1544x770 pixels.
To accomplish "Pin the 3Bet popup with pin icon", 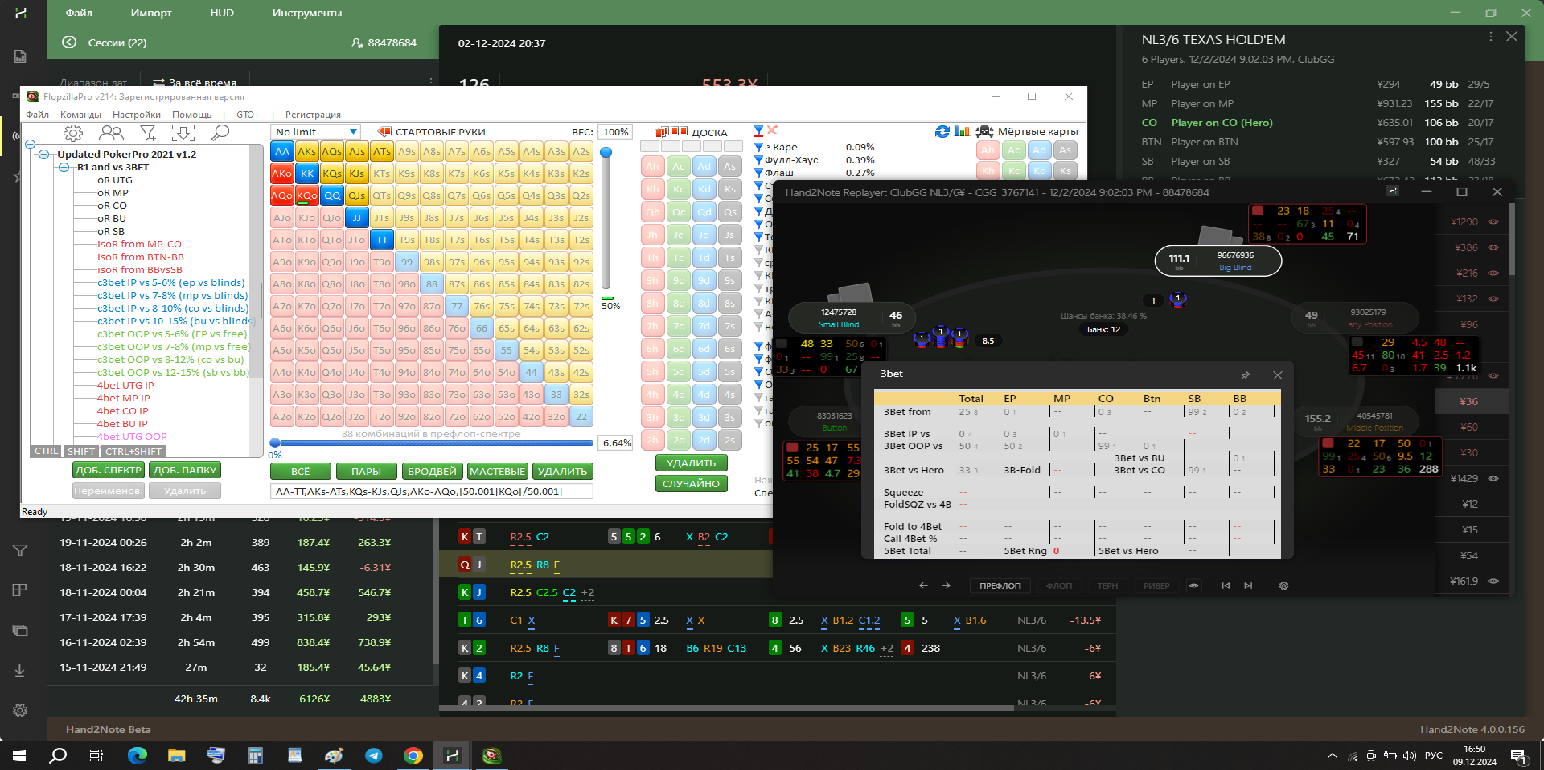I will (1246, 375).
